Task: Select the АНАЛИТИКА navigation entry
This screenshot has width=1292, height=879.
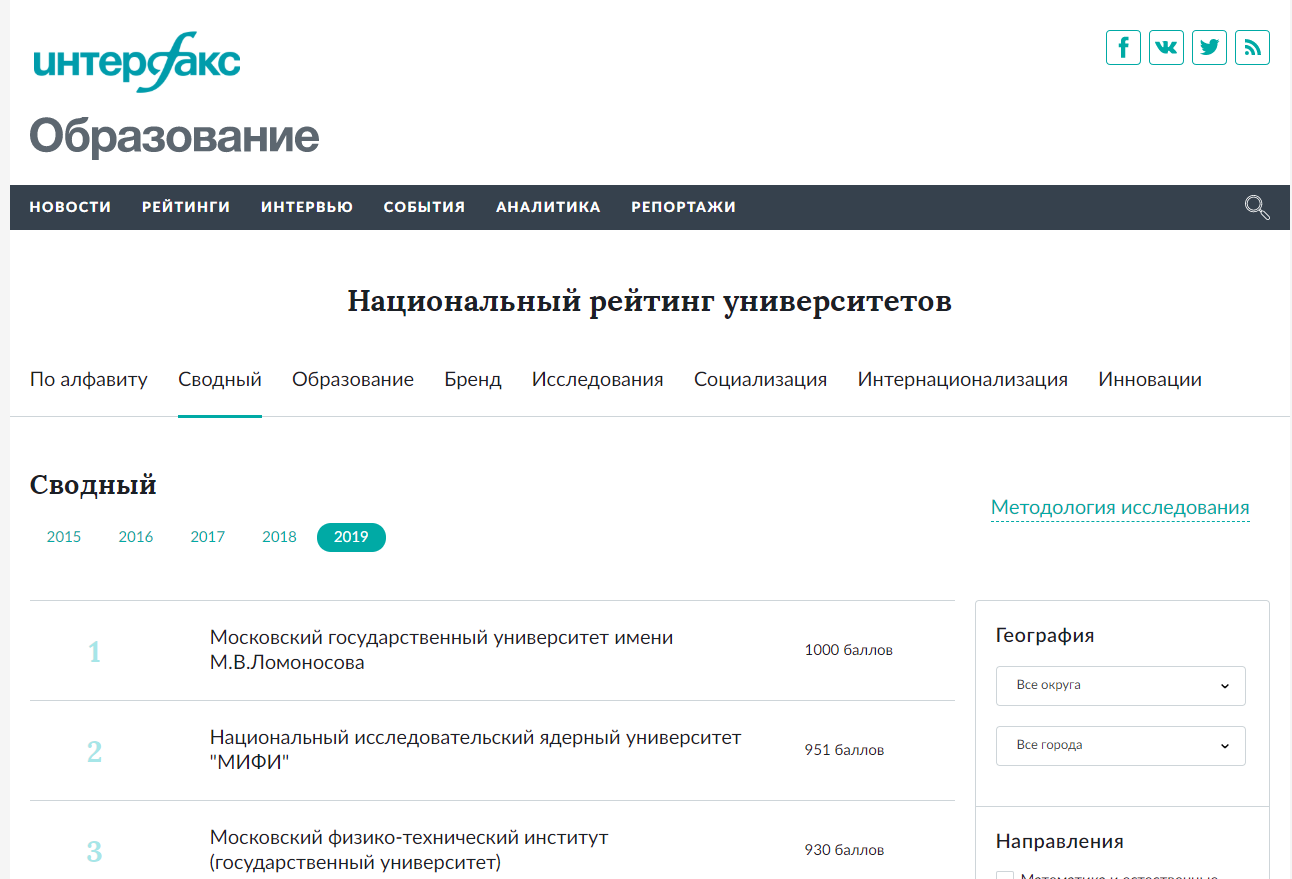Action: tap(547, 207)
